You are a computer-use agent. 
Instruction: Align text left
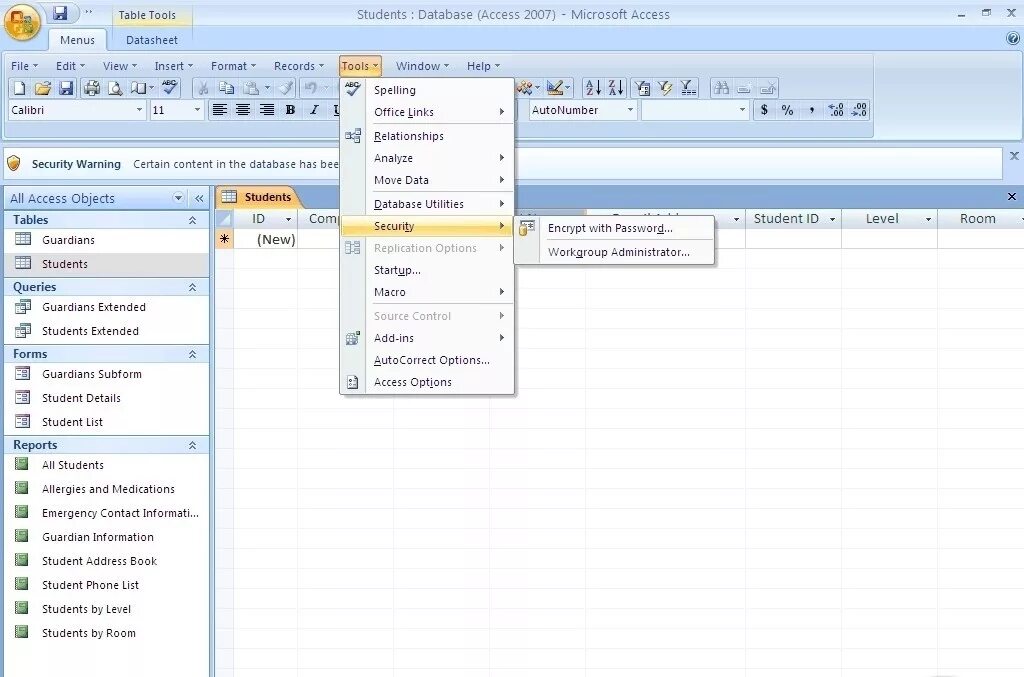click(x=220, y=110)
